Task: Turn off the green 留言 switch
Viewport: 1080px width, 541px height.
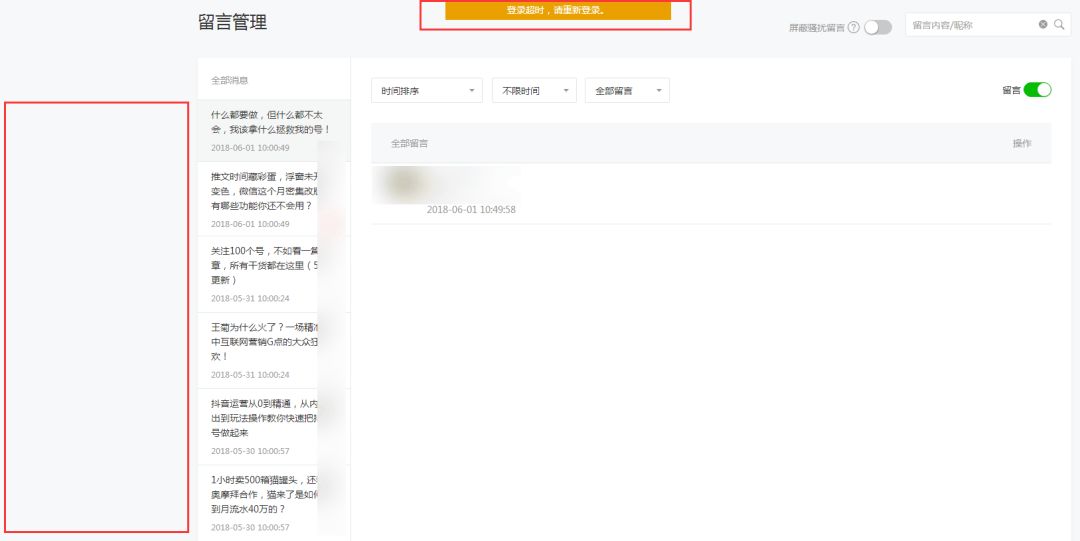Action: point(1038,90)
